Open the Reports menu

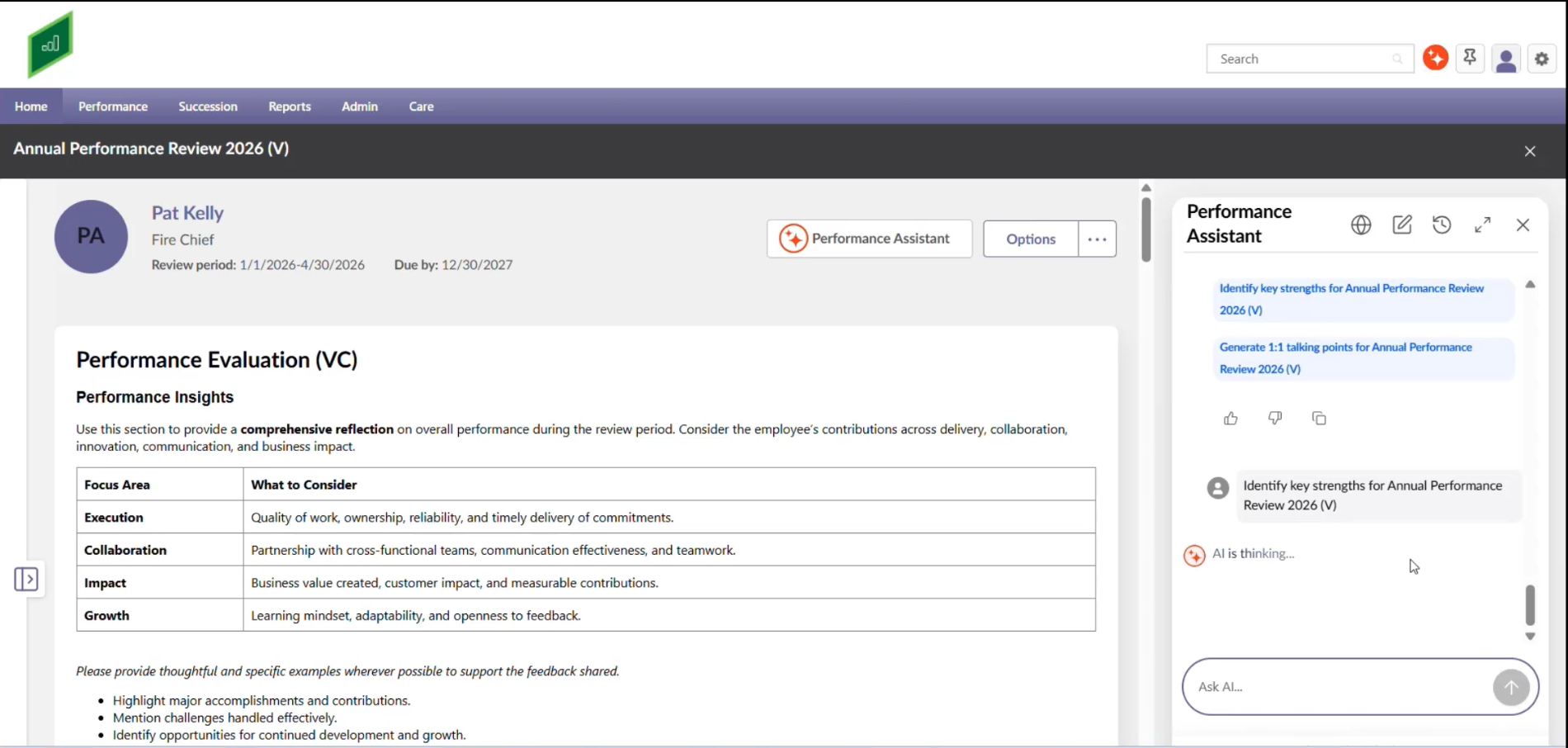point(290,107)
